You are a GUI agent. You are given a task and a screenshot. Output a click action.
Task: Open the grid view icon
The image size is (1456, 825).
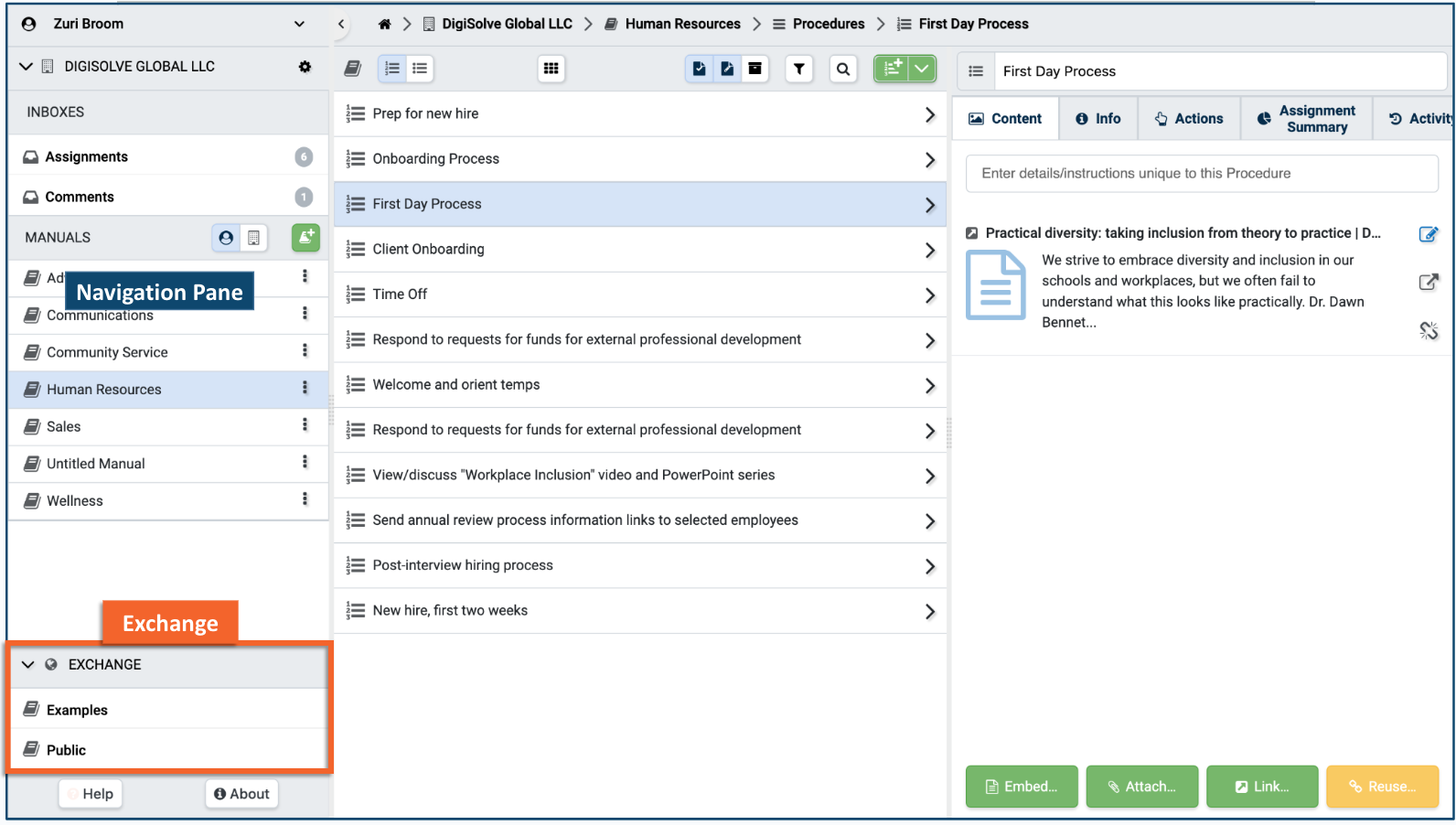(551, 69)
